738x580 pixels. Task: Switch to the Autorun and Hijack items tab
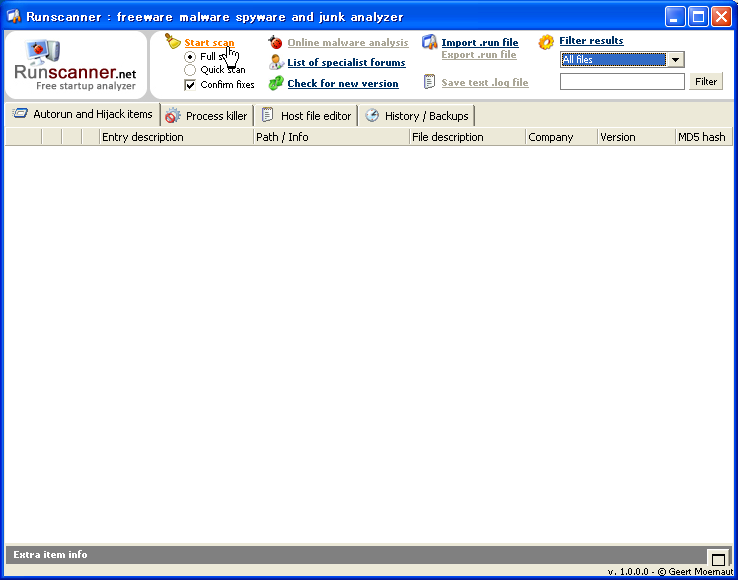click(83, 114)
